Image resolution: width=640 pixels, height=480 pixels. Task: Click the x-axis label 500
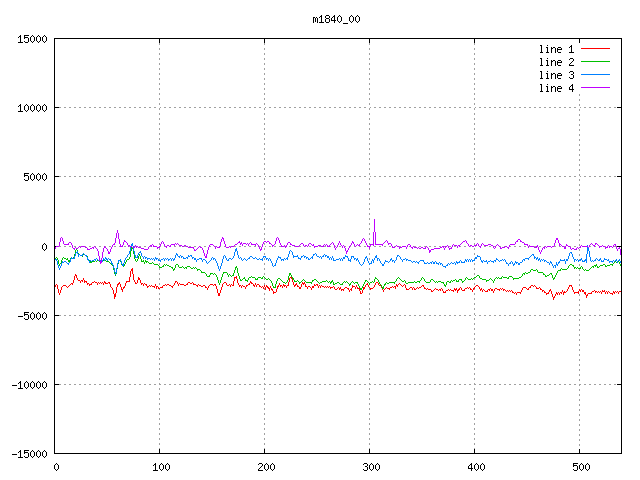pos(581,467)
